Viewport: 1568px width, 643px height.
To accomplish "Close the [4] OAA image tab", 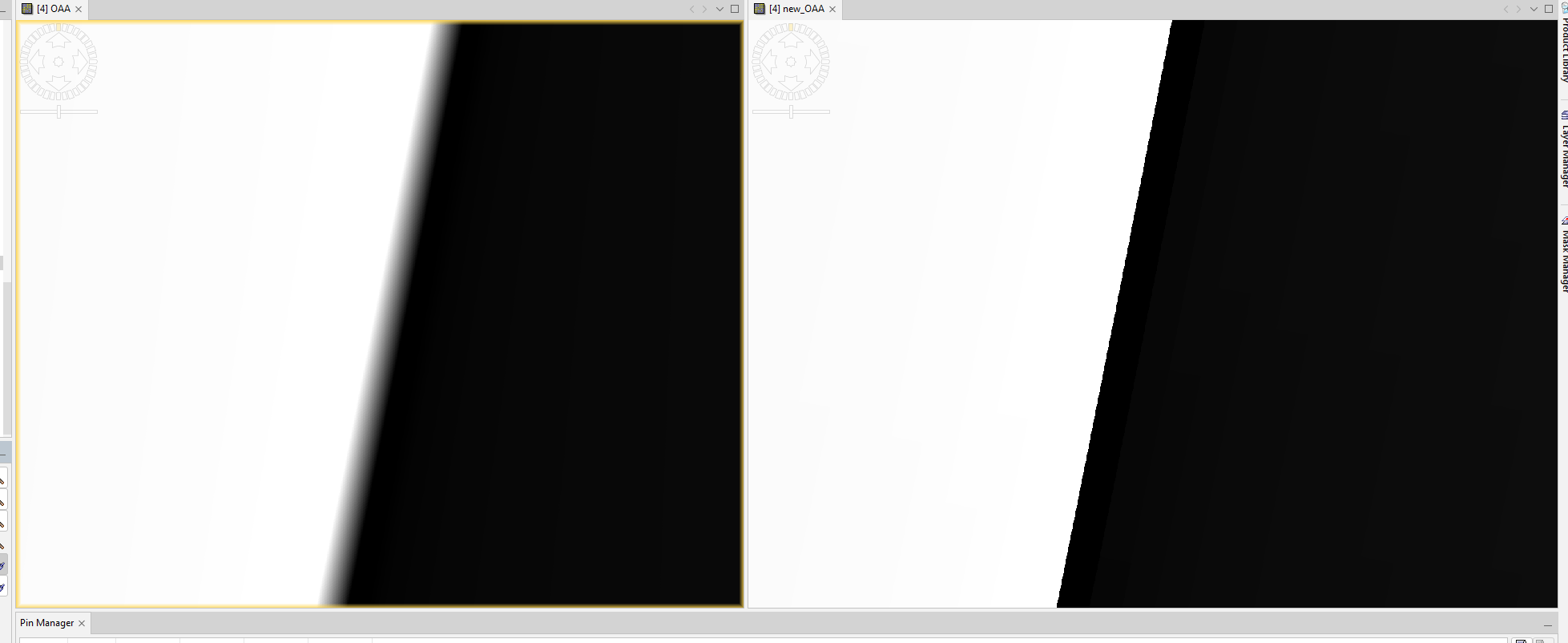I will (79, 10).
